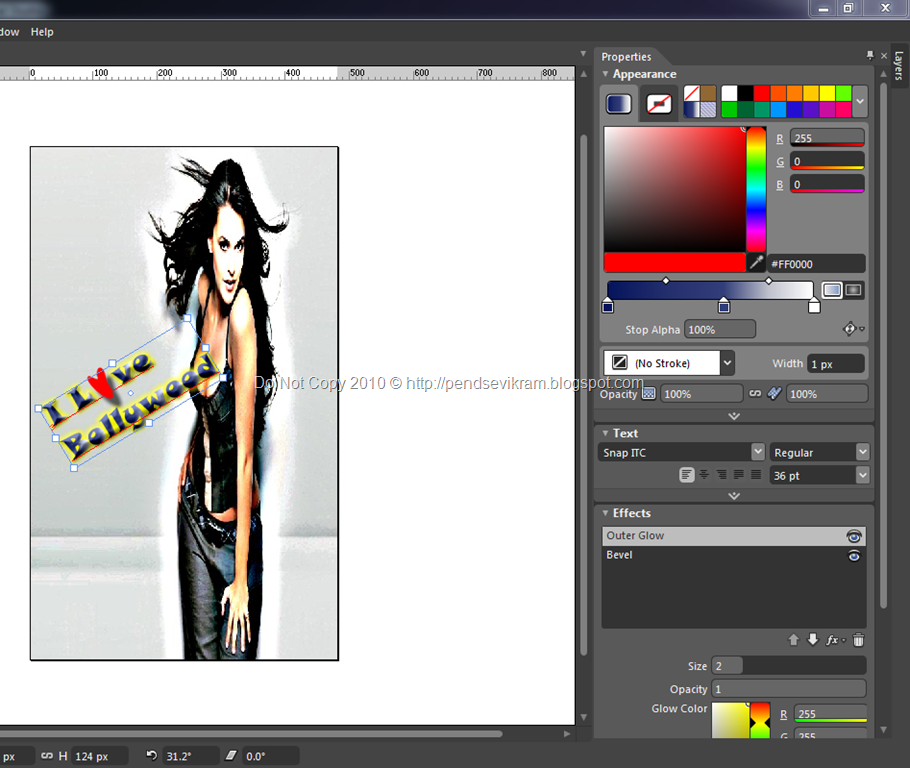This screenshot has width=910, height=768.
Task: Expand the more swatches dropdown
Action: [x=860, y=102]
